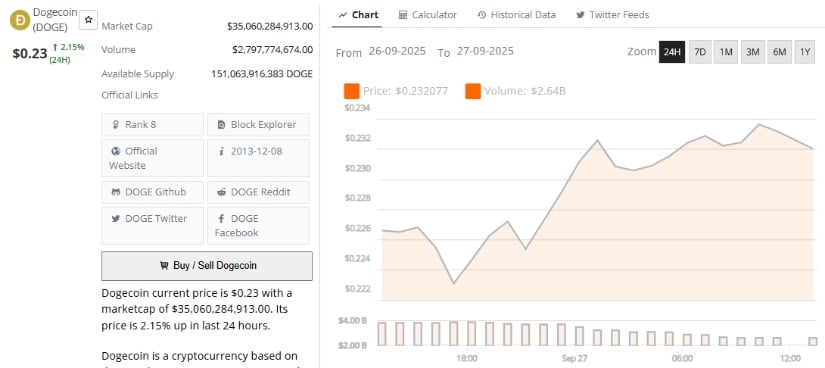Click the $0.23 current price
Screen dimensions: 825x368
[30, 53]
